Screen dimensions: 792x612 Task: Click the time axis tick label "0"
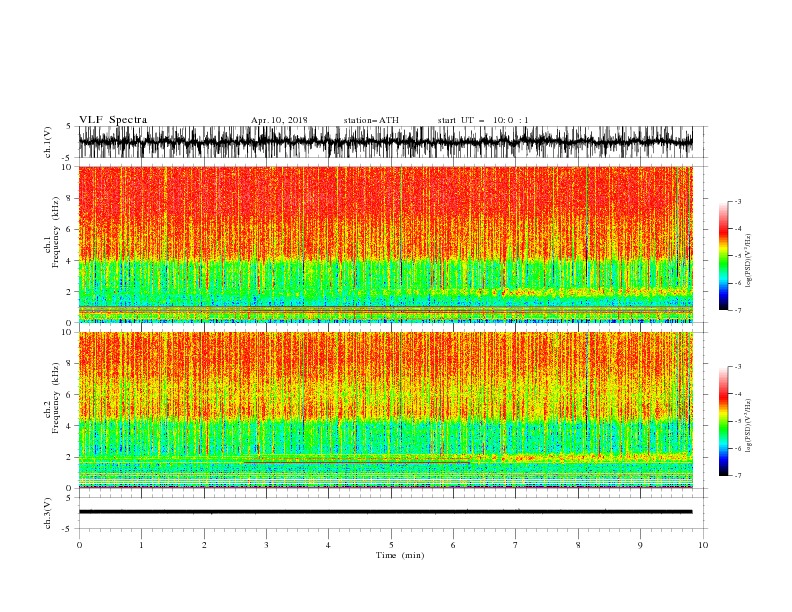[79, 545]
